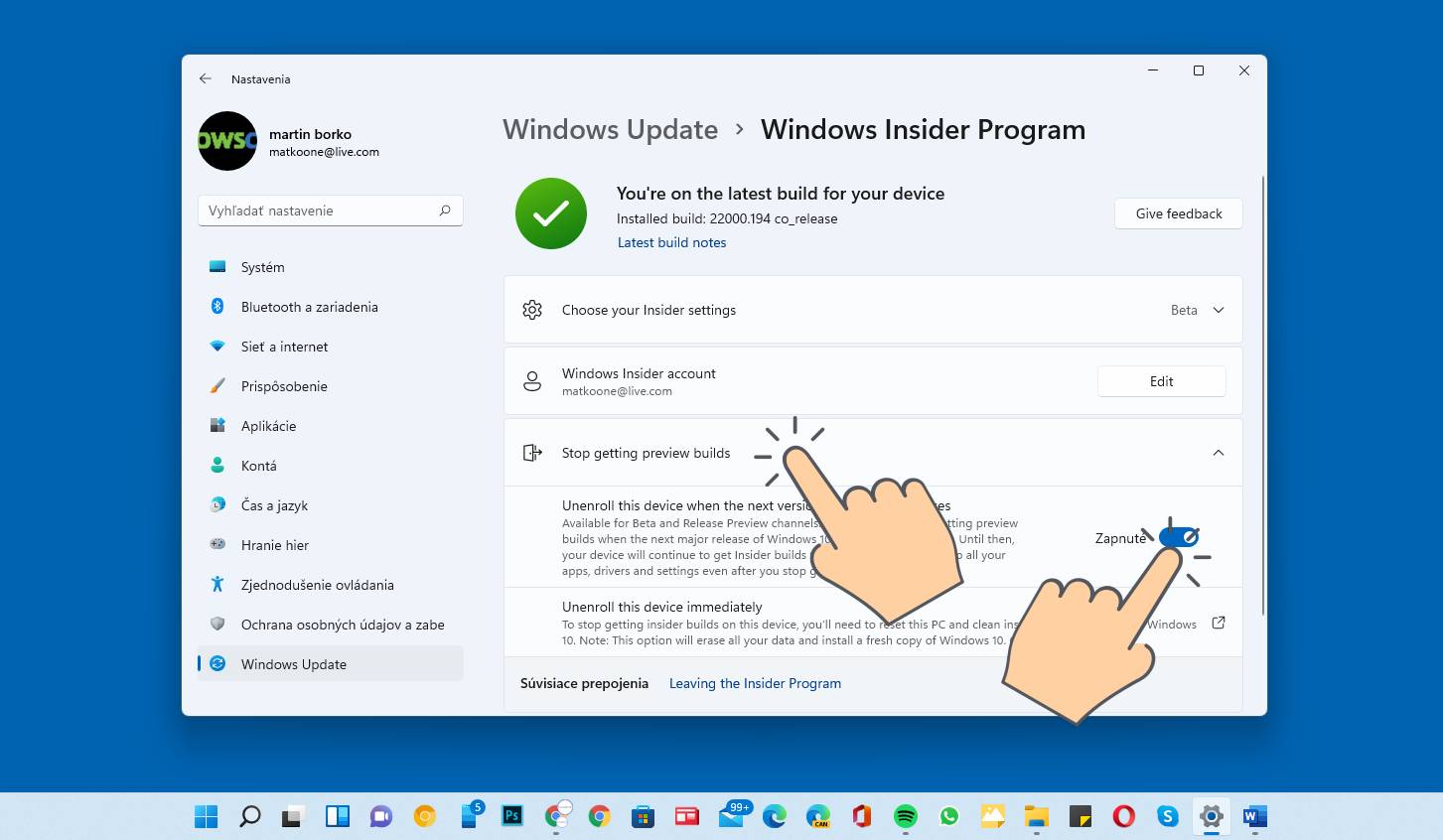Viewport: 1443px width, 840px height.
Task: Open Photos app from taskbar
Action: pos(993,816)
